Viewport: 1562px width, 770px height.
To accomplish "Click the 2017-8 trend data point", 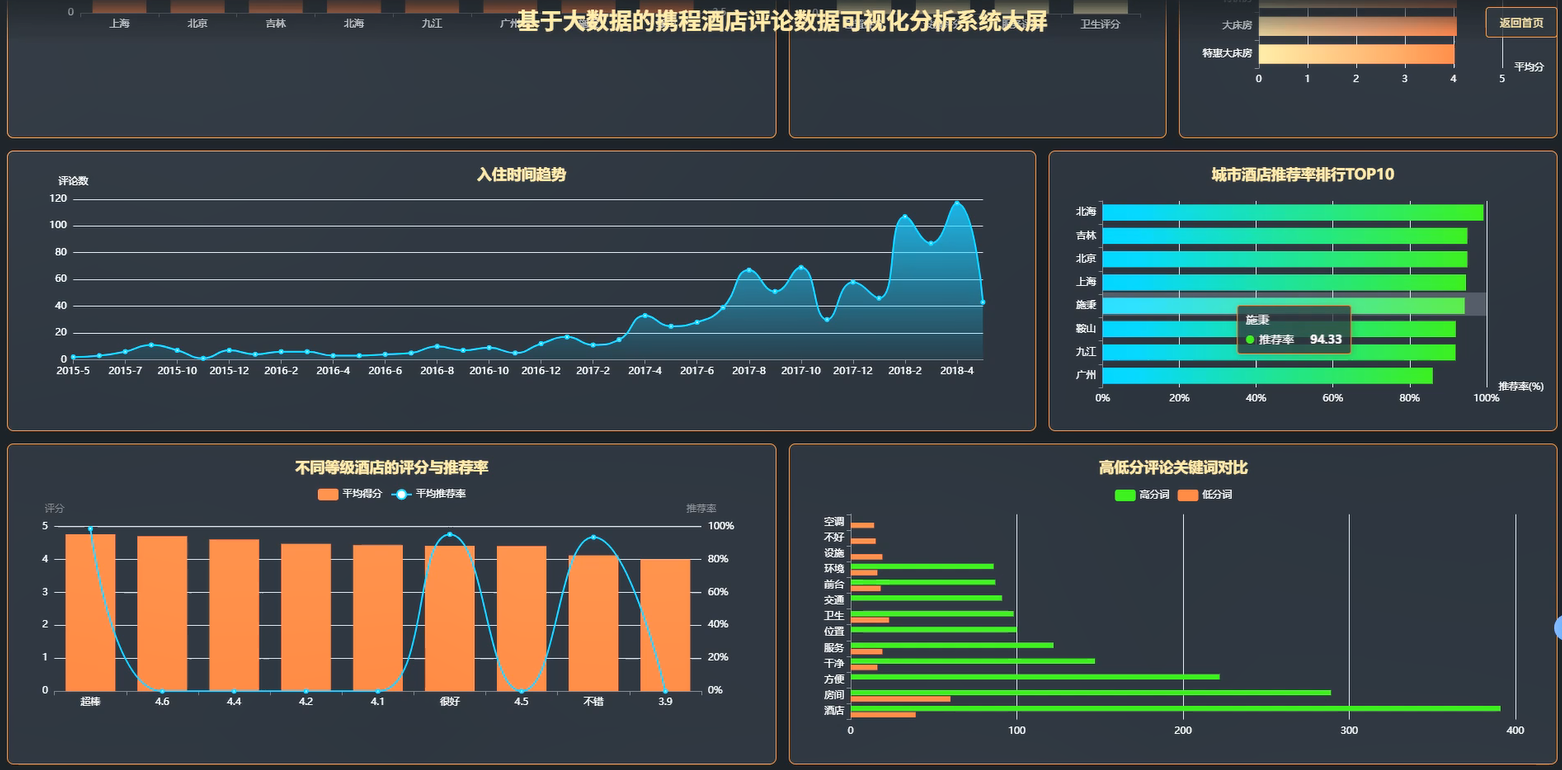I will [x=749, y=271].
